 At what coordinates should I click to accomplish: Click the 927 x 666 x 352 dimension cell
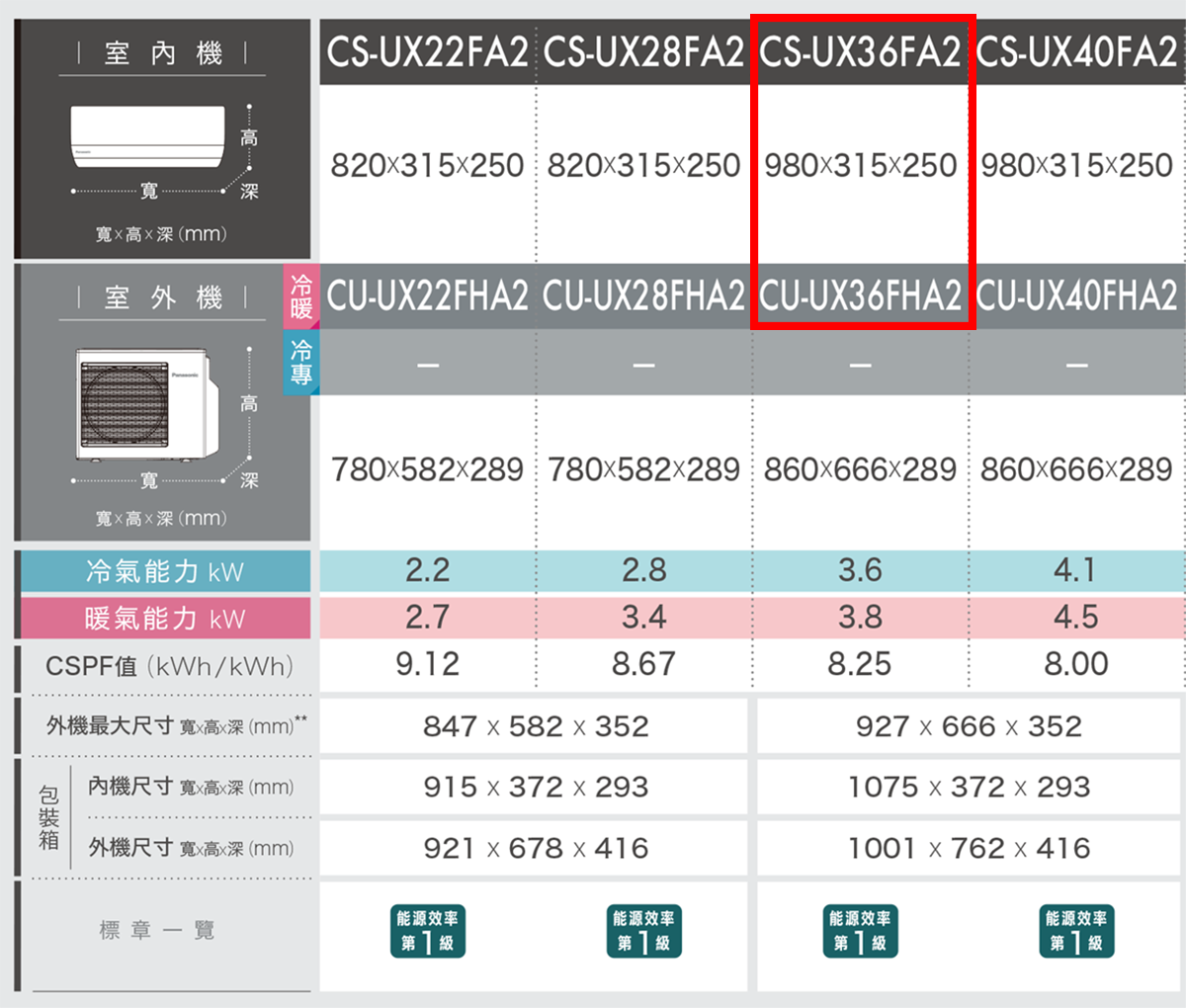[x=969, y=726]
